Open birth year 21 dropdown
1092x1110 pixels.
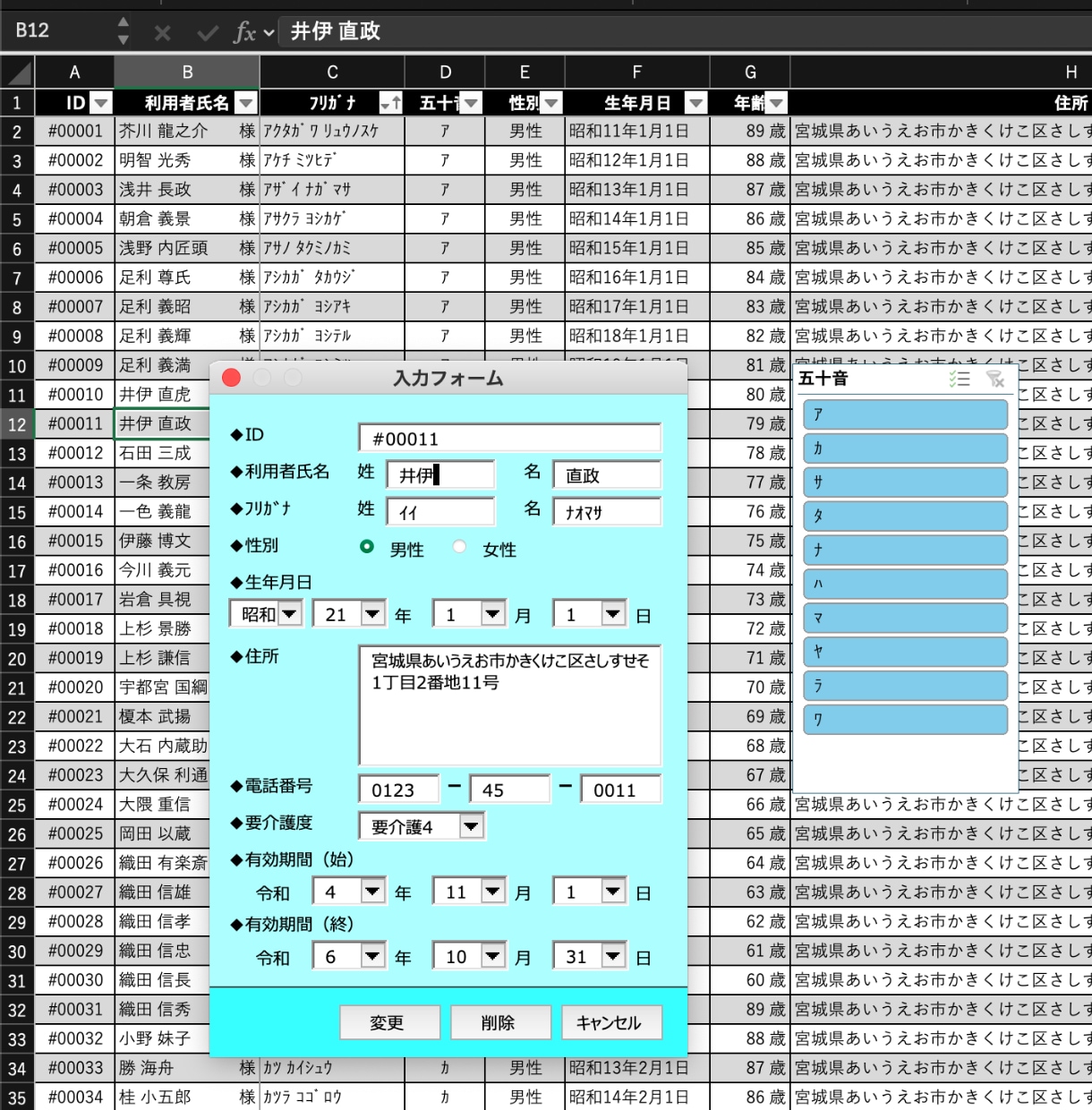pyautogui.click(x=373, y=614)
